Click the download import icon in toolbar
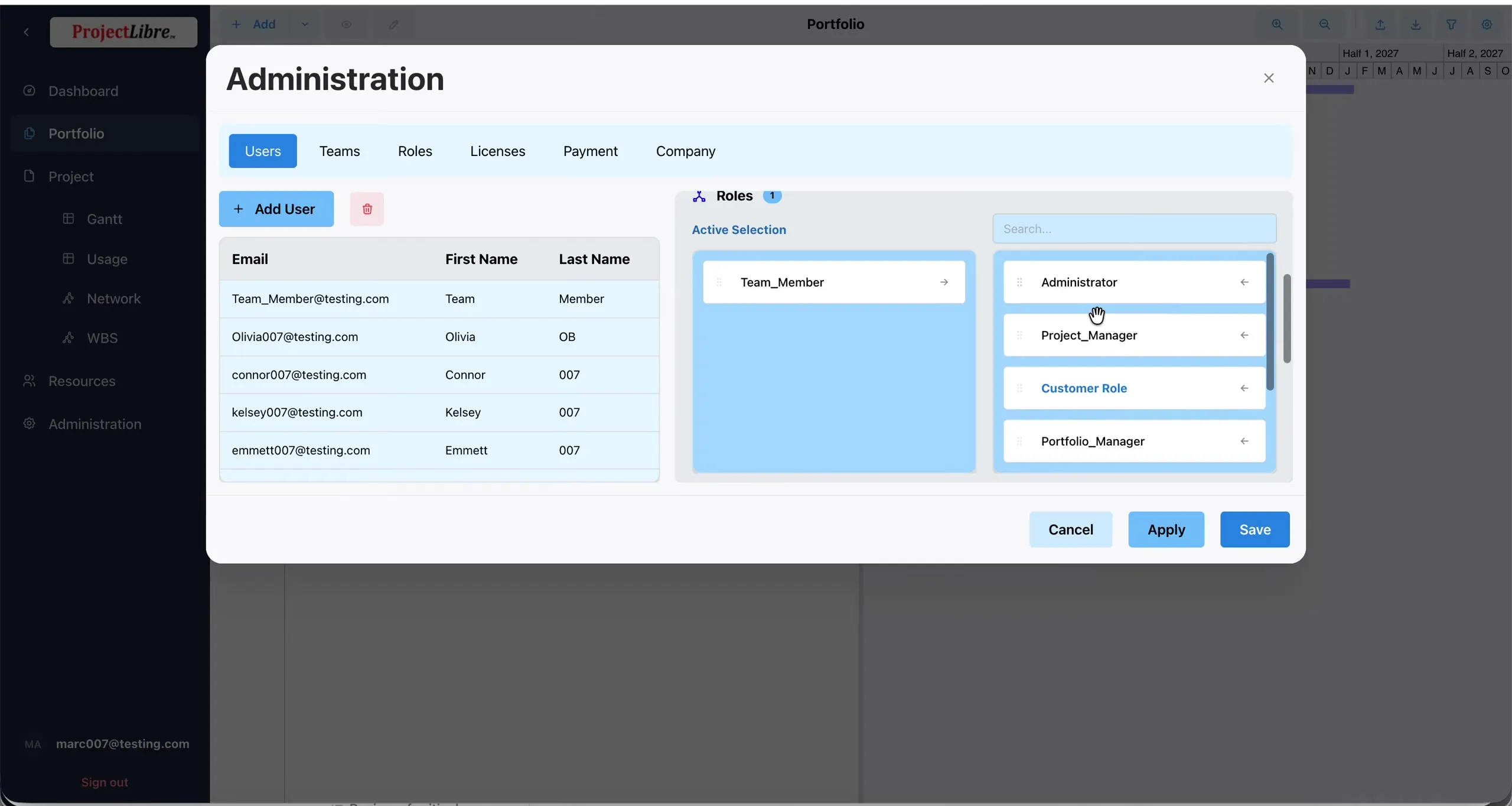This screenshot has height=806, width=1512. [1416, 24]
